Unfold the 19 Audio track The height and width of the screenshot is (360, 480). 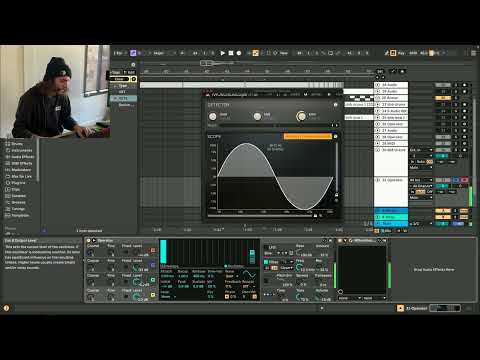pos(378,91)
